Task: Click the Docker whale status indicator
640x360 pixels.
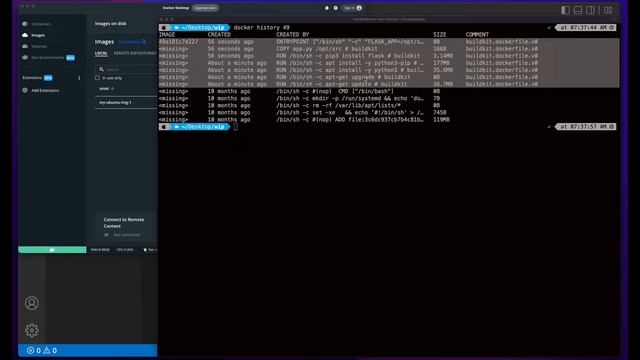Action: click(52, 250)
